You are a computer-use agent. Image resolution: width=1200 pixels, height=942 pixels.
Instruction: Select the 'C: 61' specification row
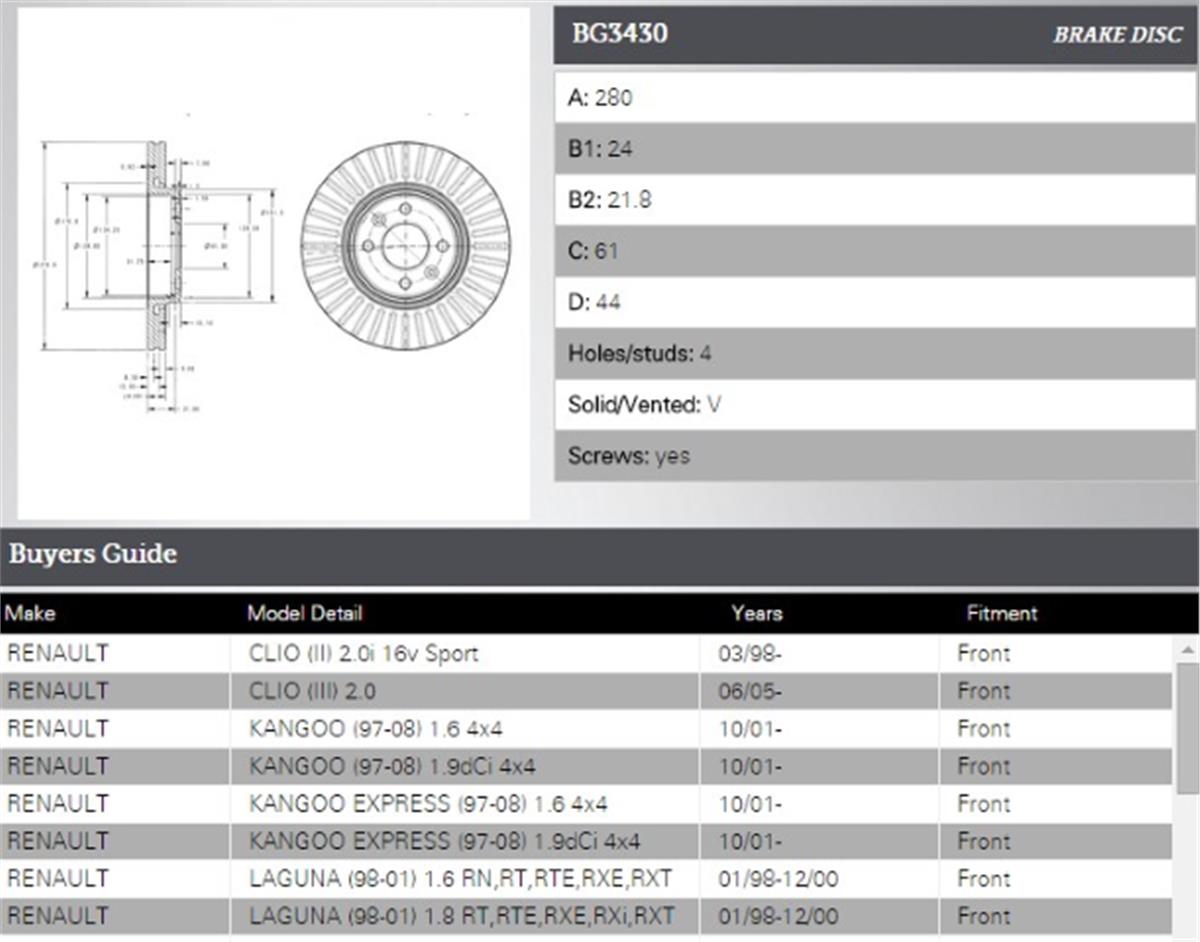click(x=875, y=251)
